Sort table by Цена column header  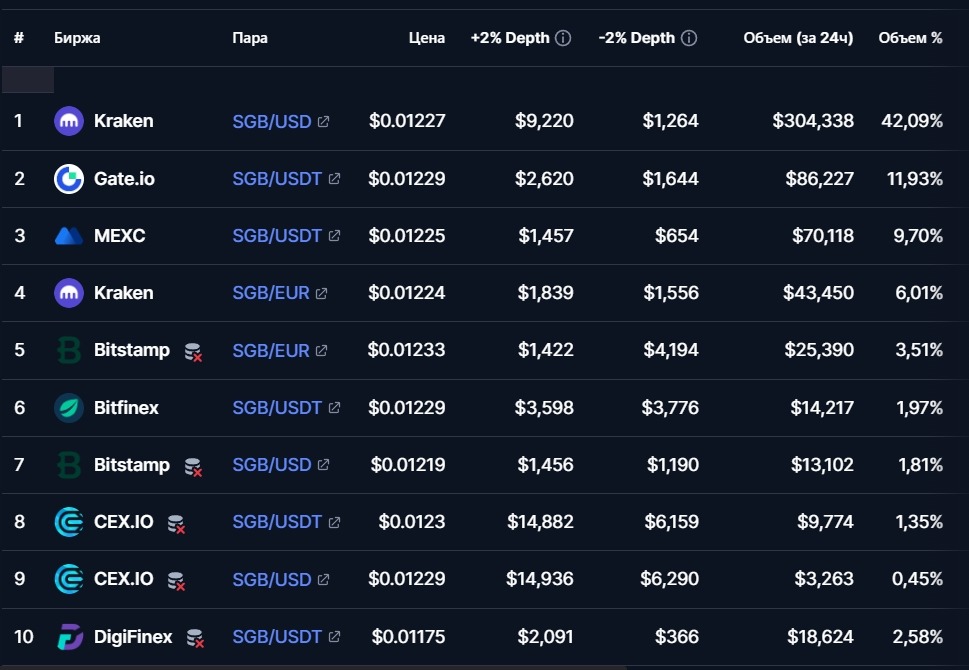pyautogui.click(x=427, y=38)
